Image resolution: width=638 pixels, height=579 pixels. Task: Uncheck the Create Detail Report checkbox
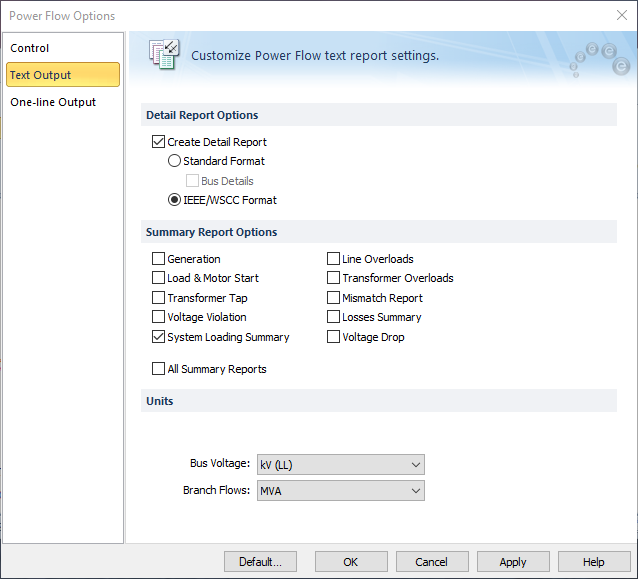click(158, 142)
